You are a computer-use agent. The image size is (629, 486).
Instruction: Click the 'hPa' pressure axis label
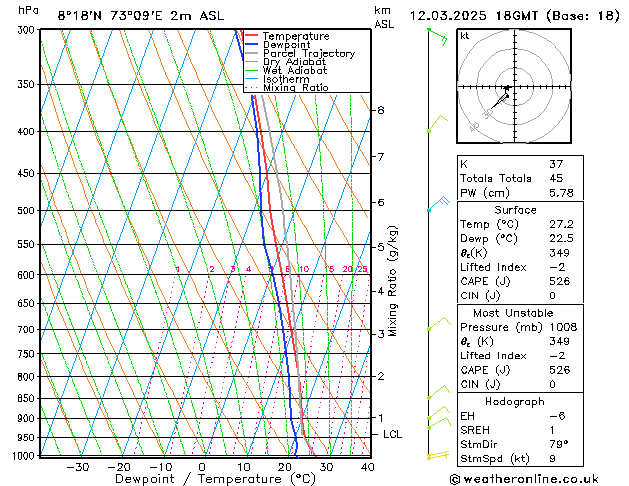(x=28, y=11)
